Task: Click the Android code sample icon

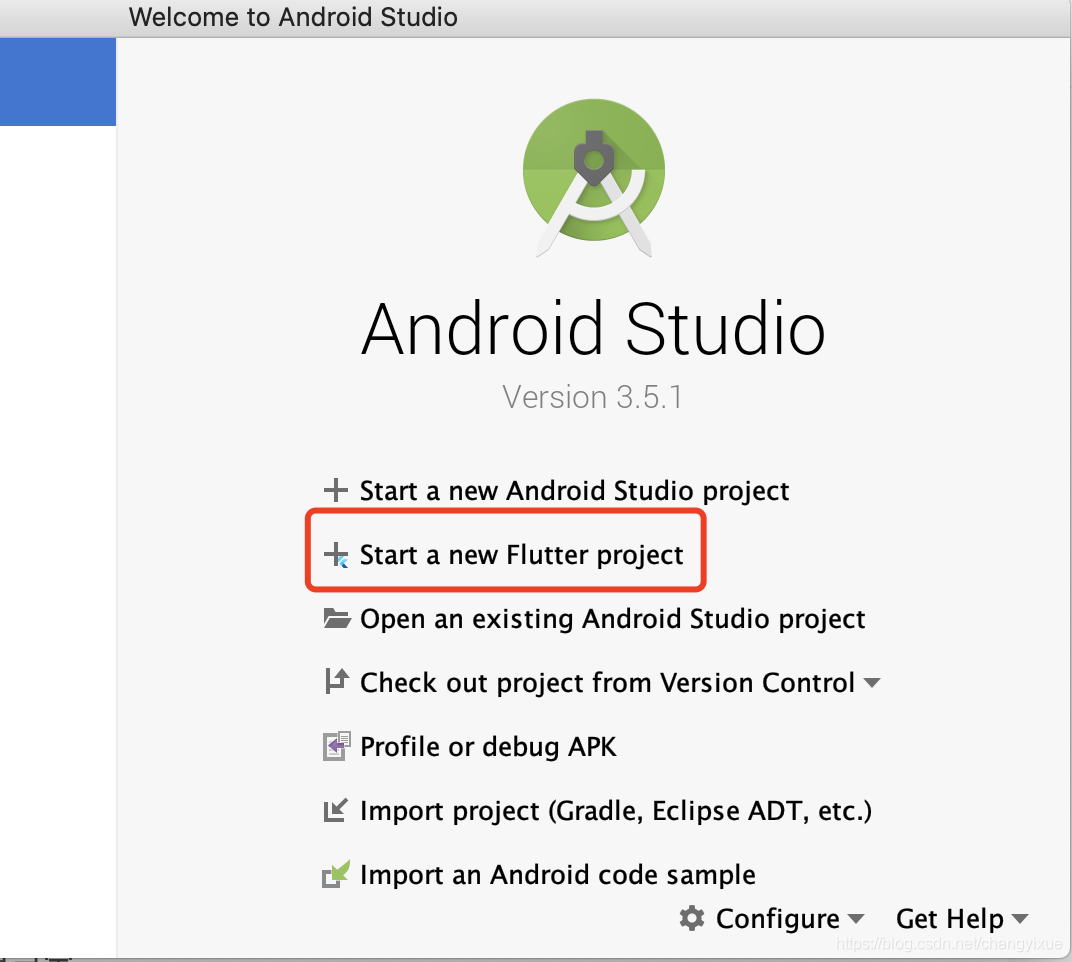Action: (336, 874)
